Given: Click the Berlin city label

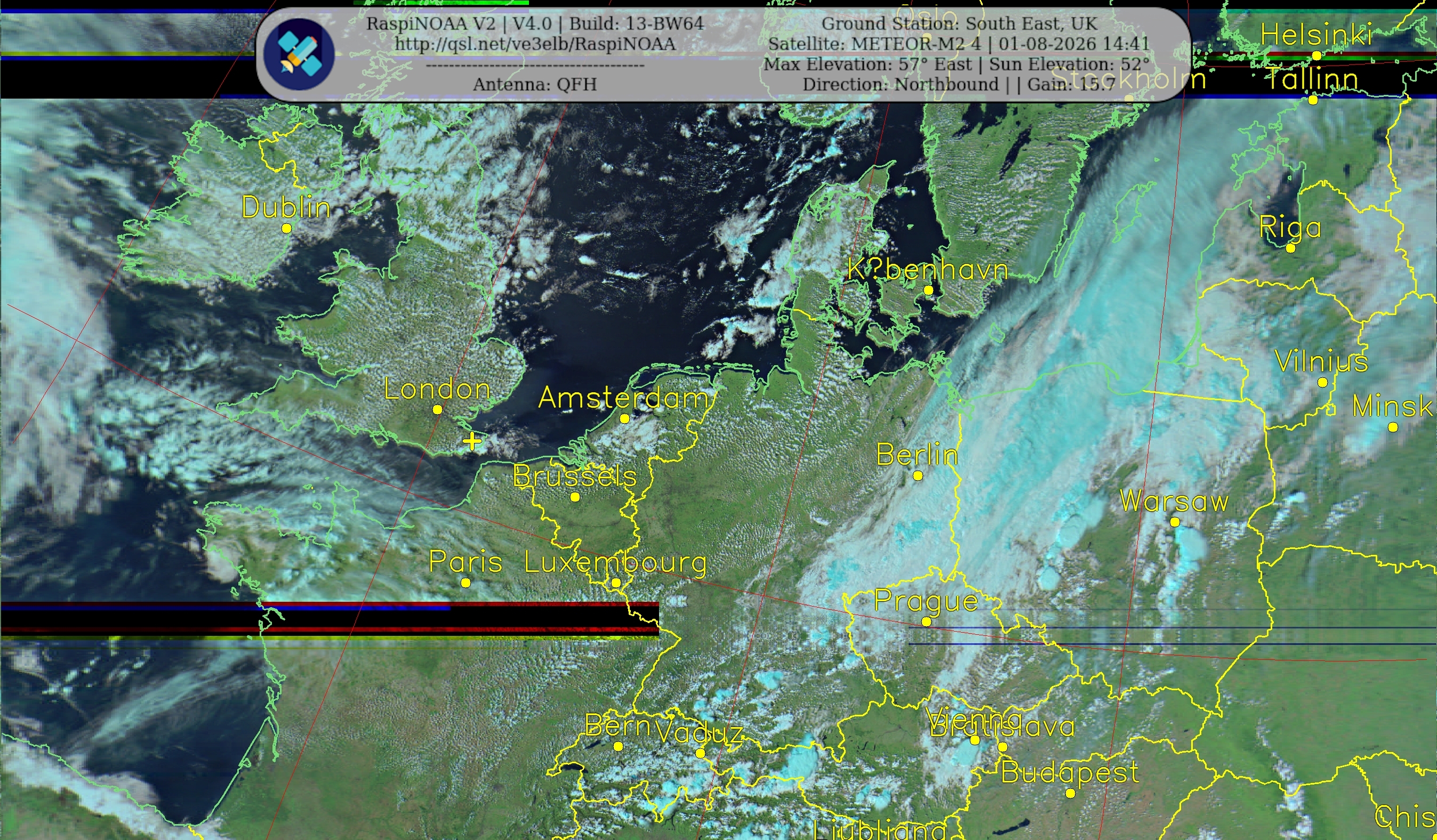Looking at the screenshot, I should 918,455.
